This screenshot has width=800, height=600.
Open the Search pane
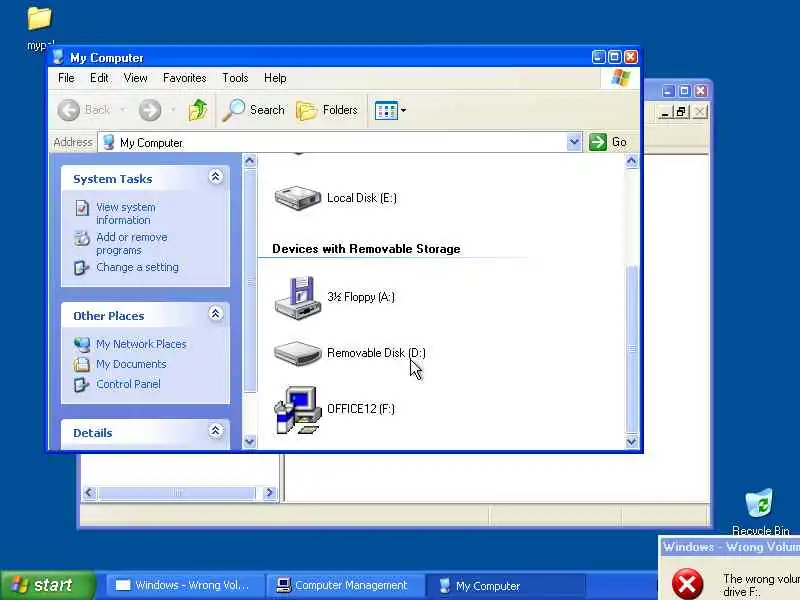tap(253, 110)
